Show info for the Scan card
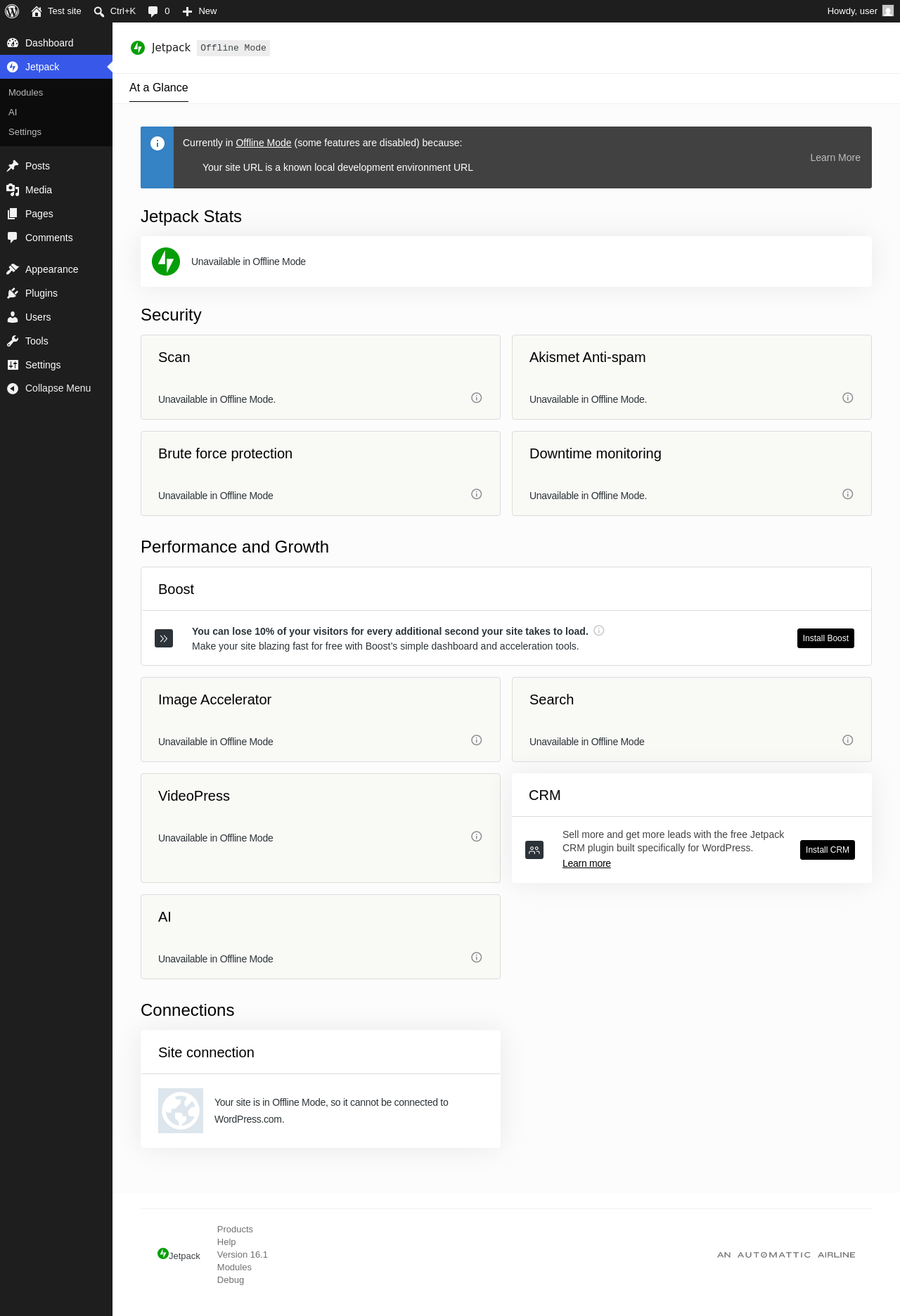 tap(477, 398)
